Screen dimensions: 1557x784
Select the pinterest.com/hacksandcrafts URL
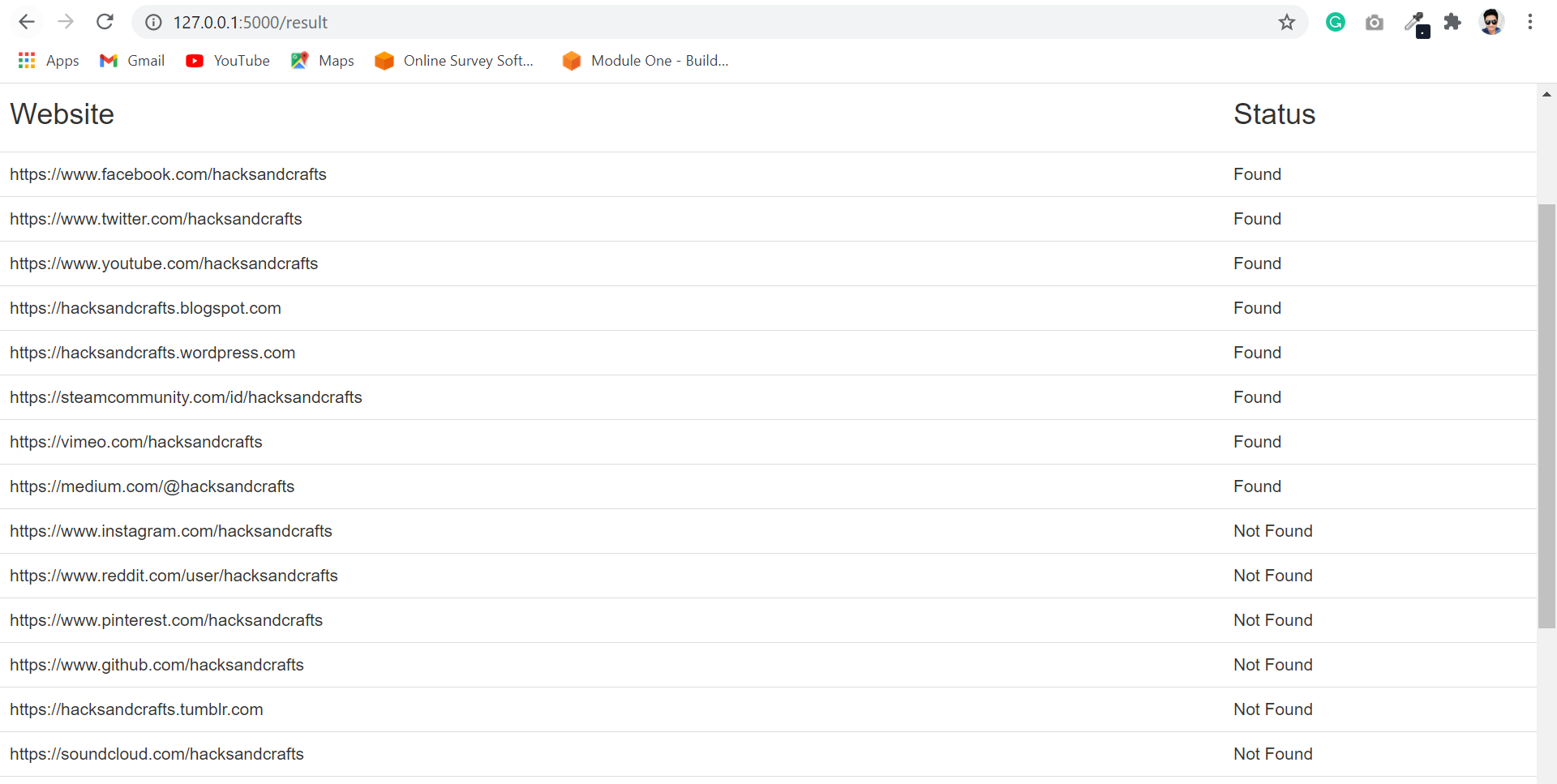tap(166, 620)
